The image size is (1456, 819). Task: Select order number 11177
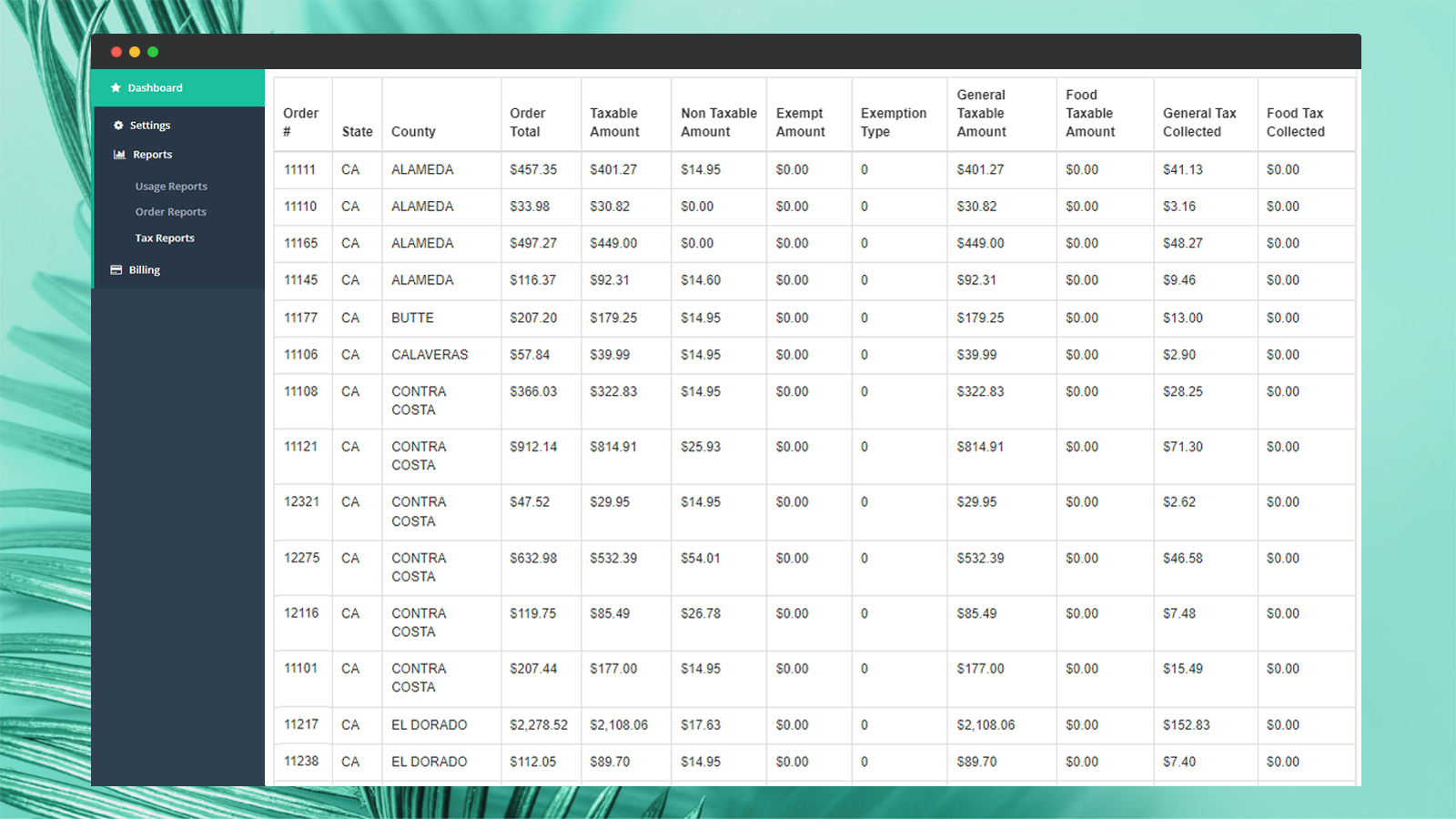tap(300, 318)
